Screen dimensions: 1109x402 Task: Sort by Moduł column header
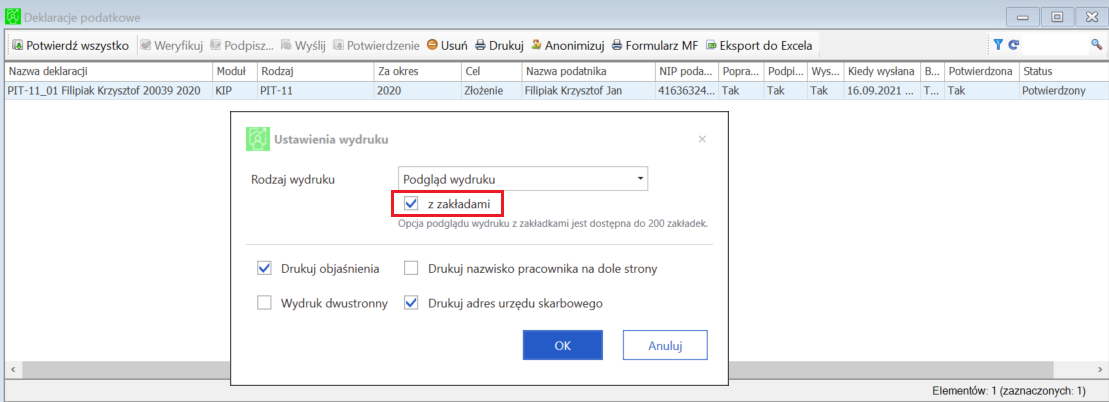233,71
